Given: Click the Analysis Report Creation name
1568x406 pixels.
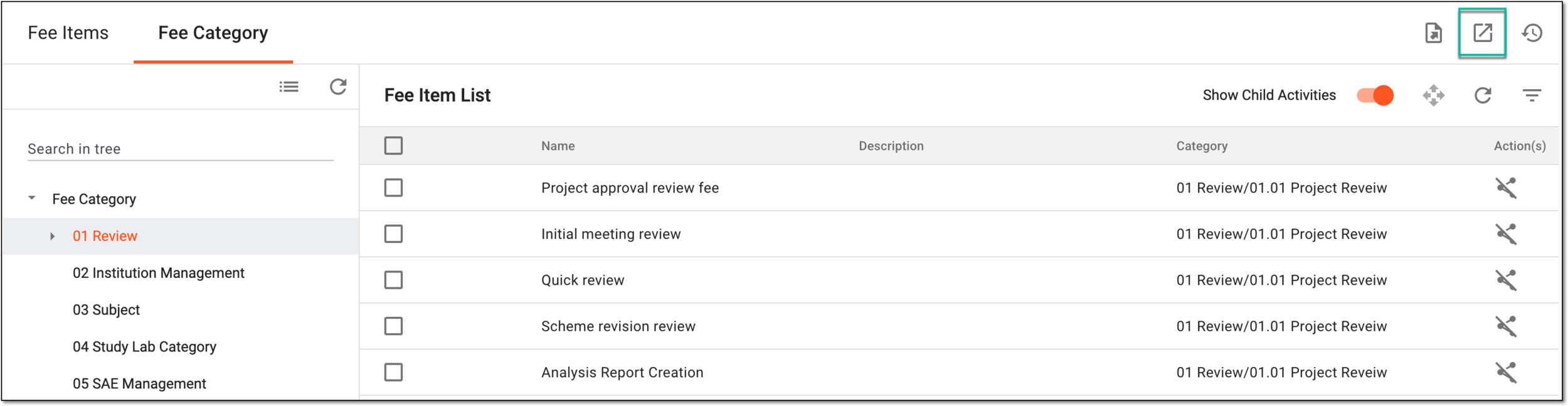Looking at the screenshot, I should click(x=622, y=372).
